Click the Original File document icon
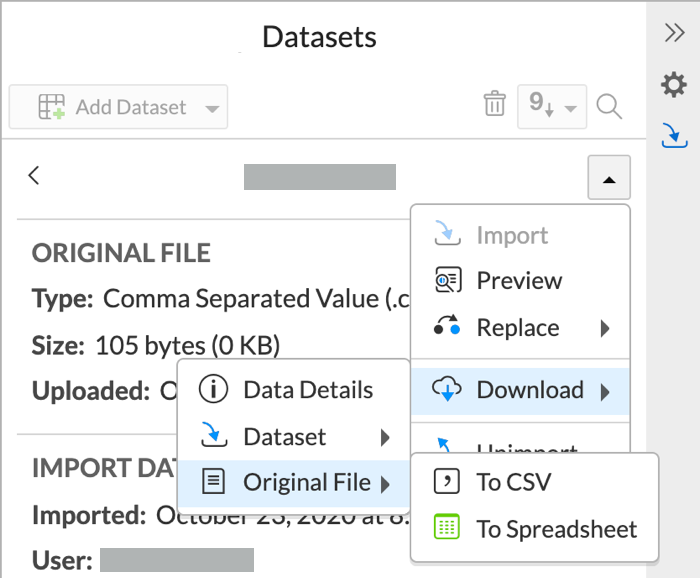 point(213,481)
